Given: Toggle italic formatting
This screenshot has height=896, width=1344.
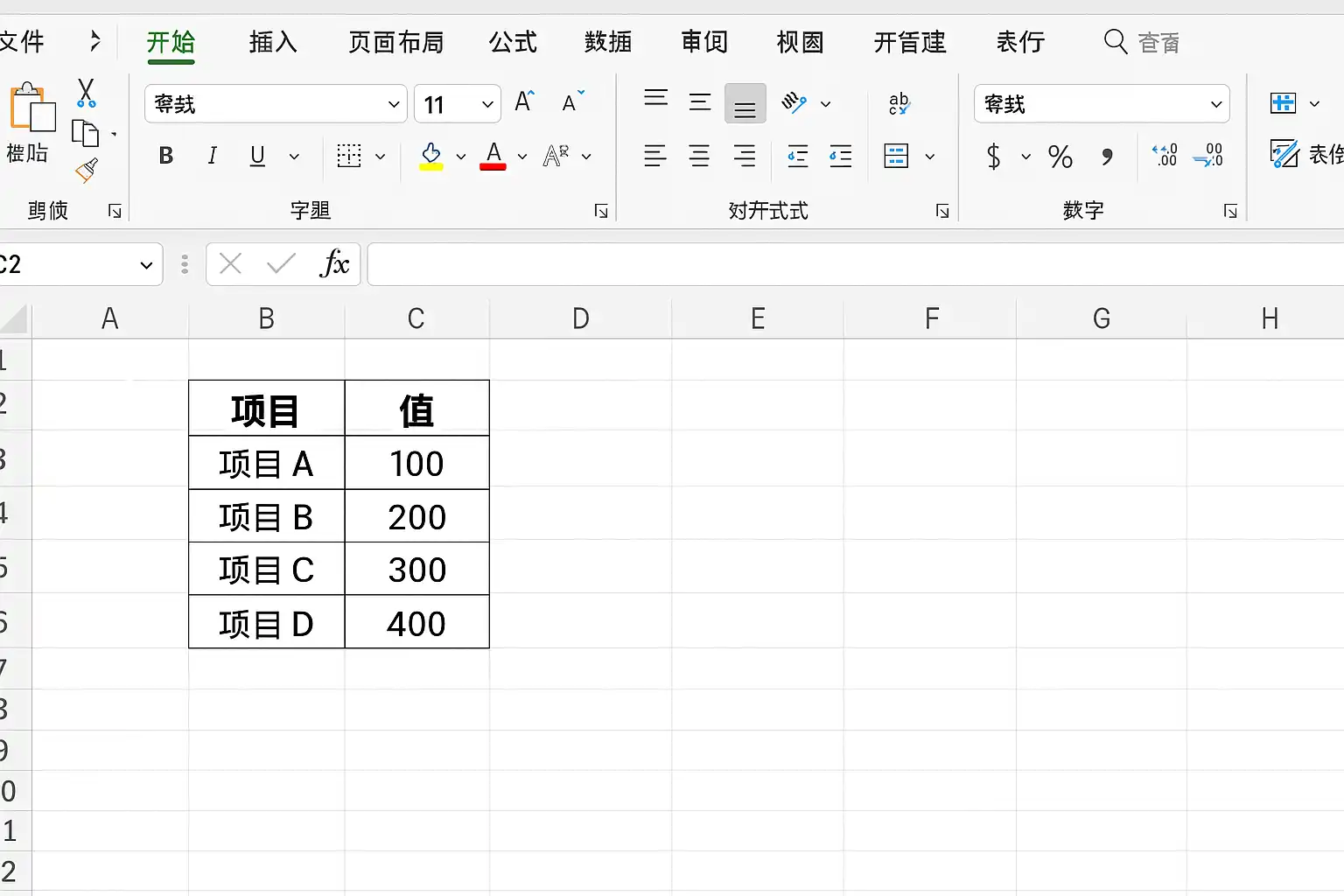Looking at the screenshot, I should click(x=212, y=156).
